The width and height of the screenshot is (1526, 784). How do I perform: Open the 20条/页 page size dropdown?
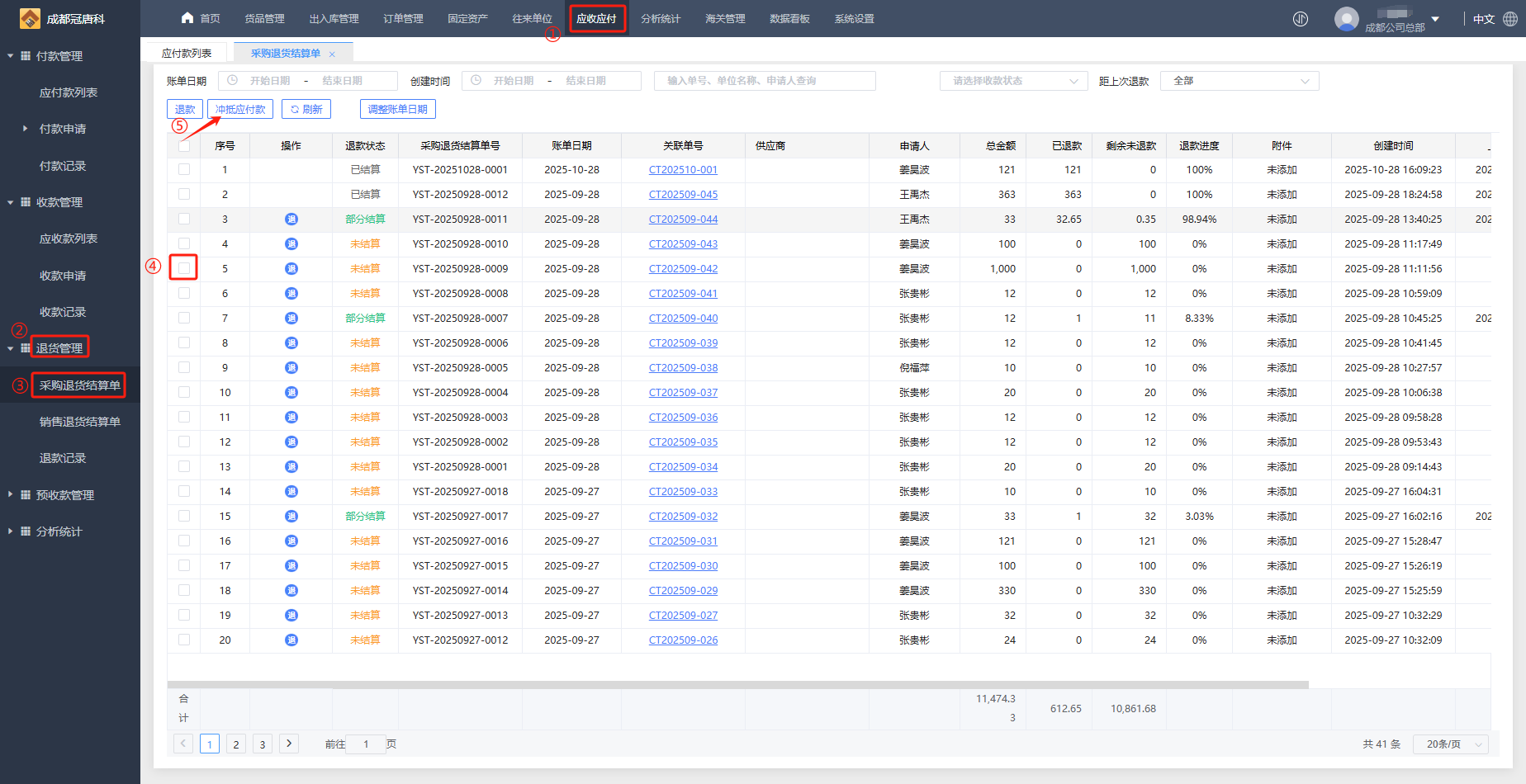click(x=1450, y=744)
